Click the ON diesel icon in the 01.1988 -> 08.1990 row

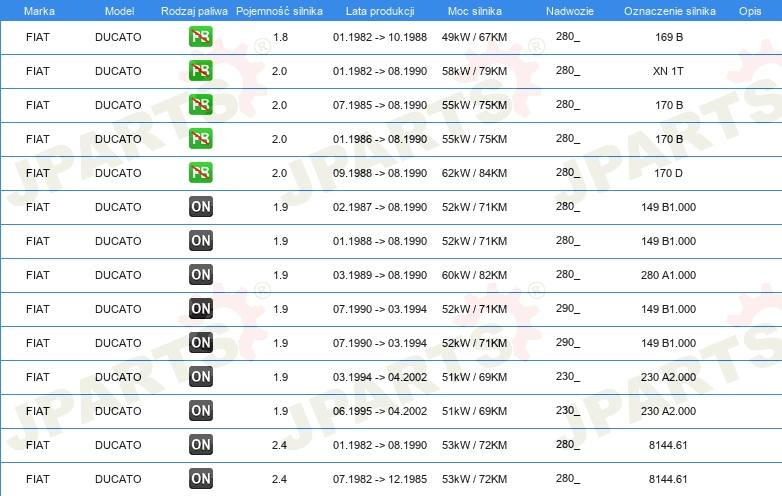[x=200, y=241]
